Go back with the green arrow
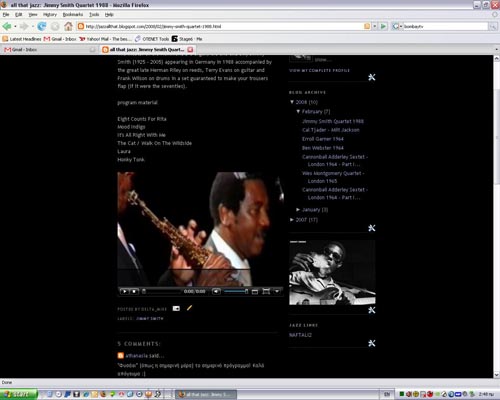Image resolution: width=500 pixels, height=400 pixels. tap(6, 26)
